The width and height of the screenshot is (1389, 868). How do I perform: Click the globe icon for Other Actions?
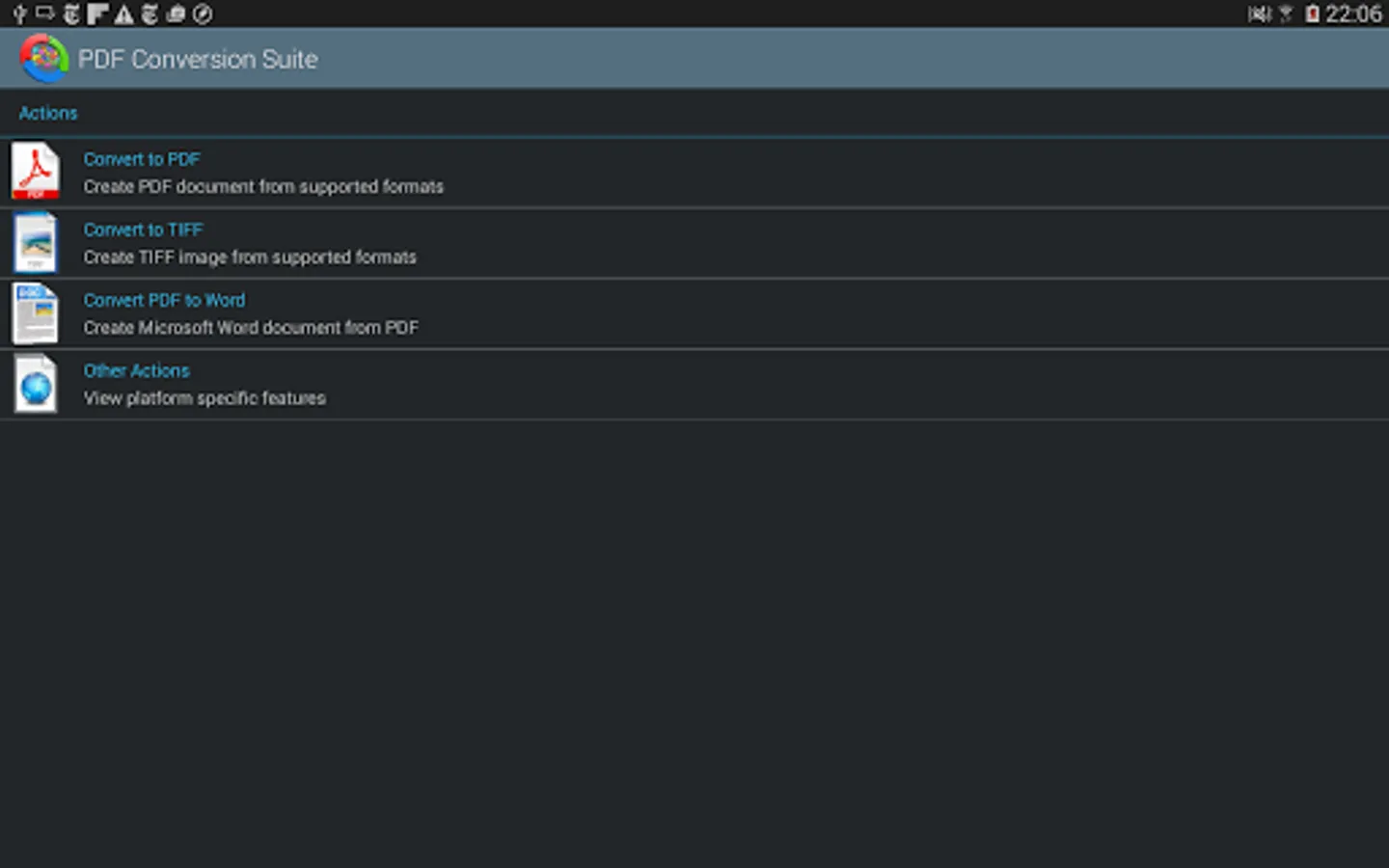36,384
